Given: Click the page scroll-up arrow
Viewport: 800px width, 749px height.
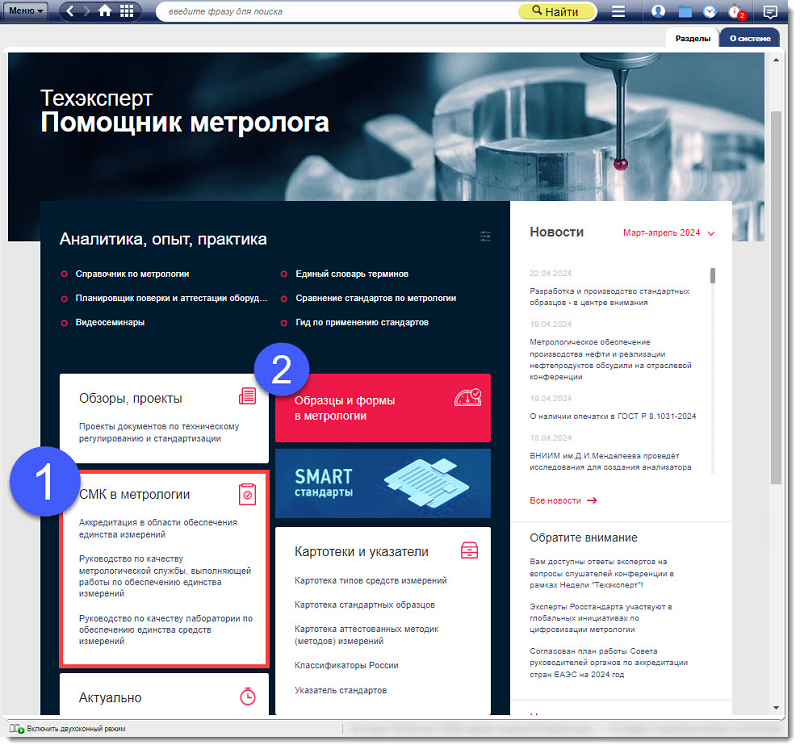Looking at the screenshot, I should coord(776,60).
